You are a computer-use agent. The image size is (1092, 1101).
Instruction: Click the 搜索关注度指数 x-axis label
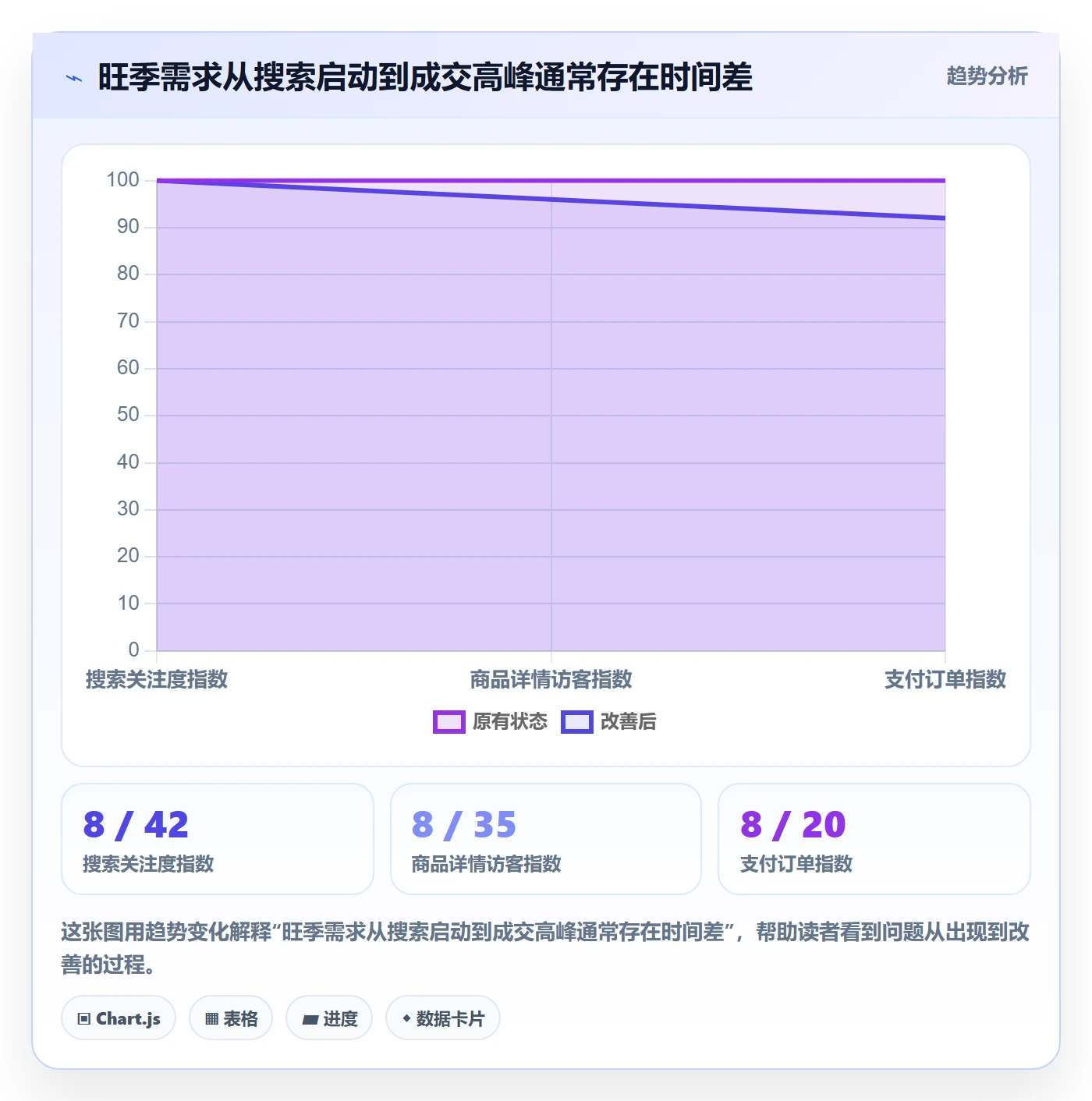157,679
